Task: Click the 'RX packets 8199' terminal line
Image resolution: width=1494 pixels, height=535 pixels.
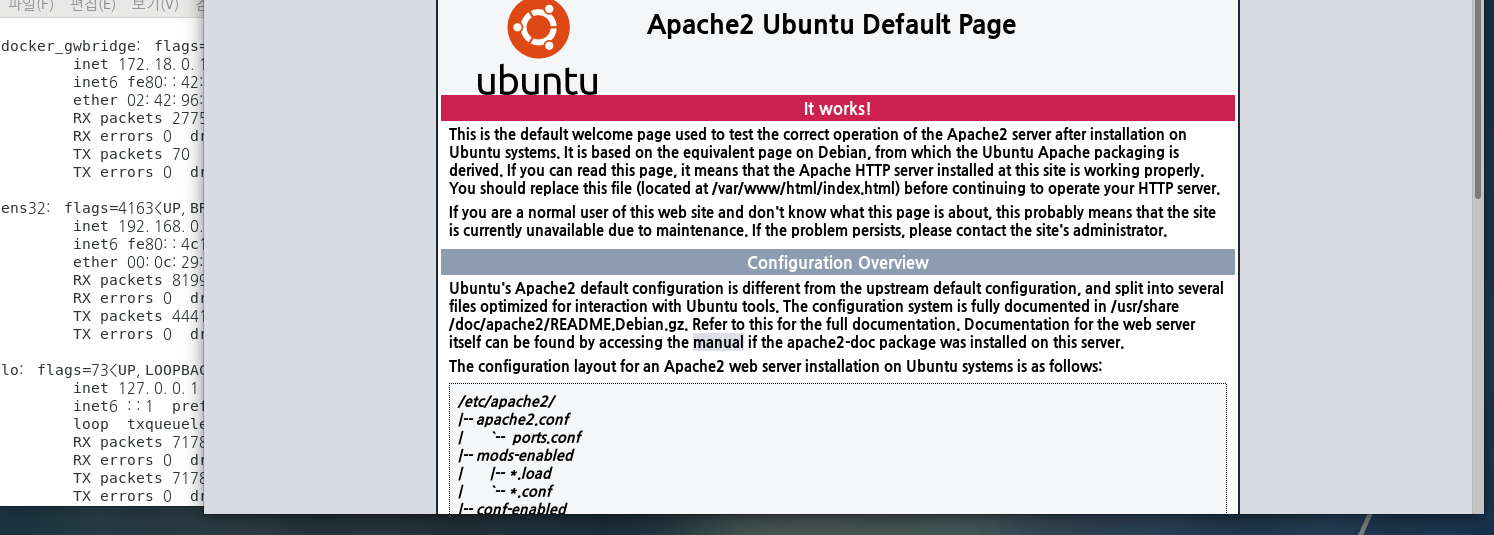Action: (x=138, y=280)
